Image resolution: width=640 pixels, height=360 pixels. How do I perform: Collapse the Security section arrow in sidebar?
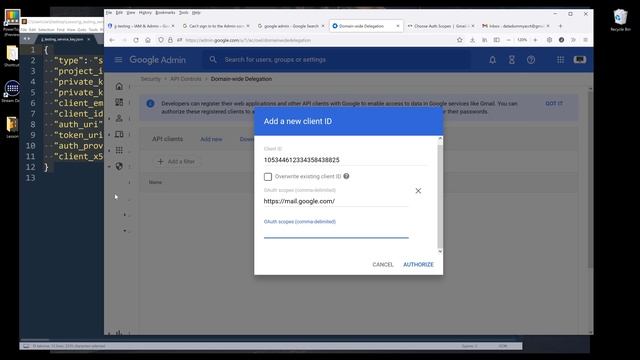(x=109, y=166)
